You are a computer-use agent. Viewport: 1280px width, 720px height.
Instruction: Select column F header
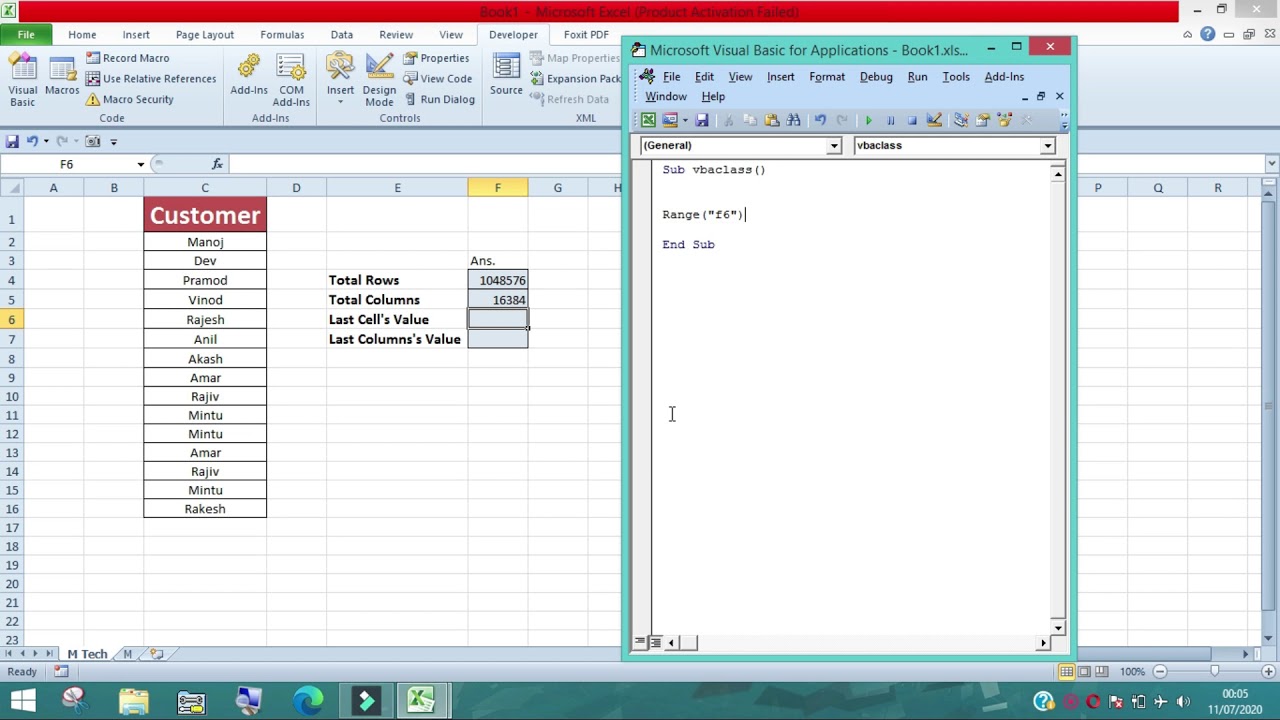tap(497, 188)
